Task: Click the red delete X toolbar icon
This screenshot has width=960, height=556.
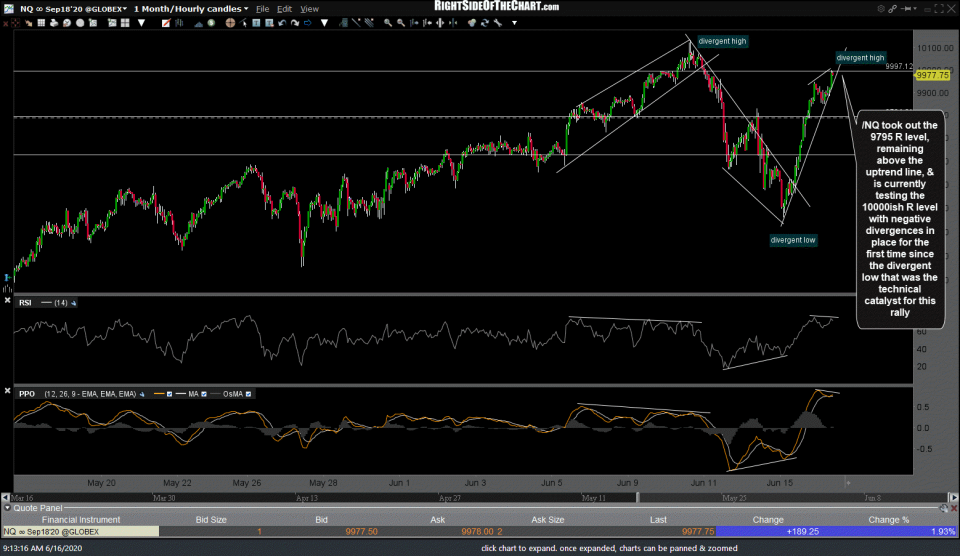Action: (6, 23)
